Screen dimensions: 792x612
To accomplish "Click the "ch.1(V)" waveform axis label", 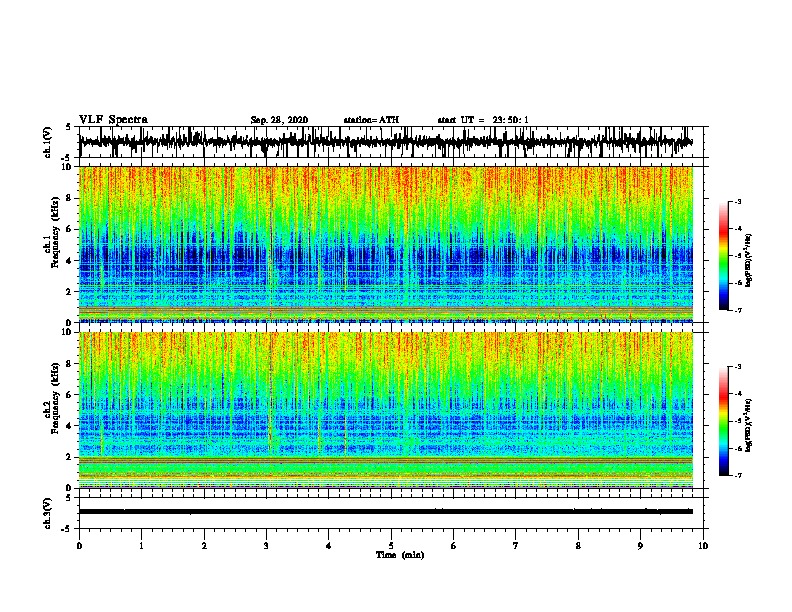I will coord(48,142).
